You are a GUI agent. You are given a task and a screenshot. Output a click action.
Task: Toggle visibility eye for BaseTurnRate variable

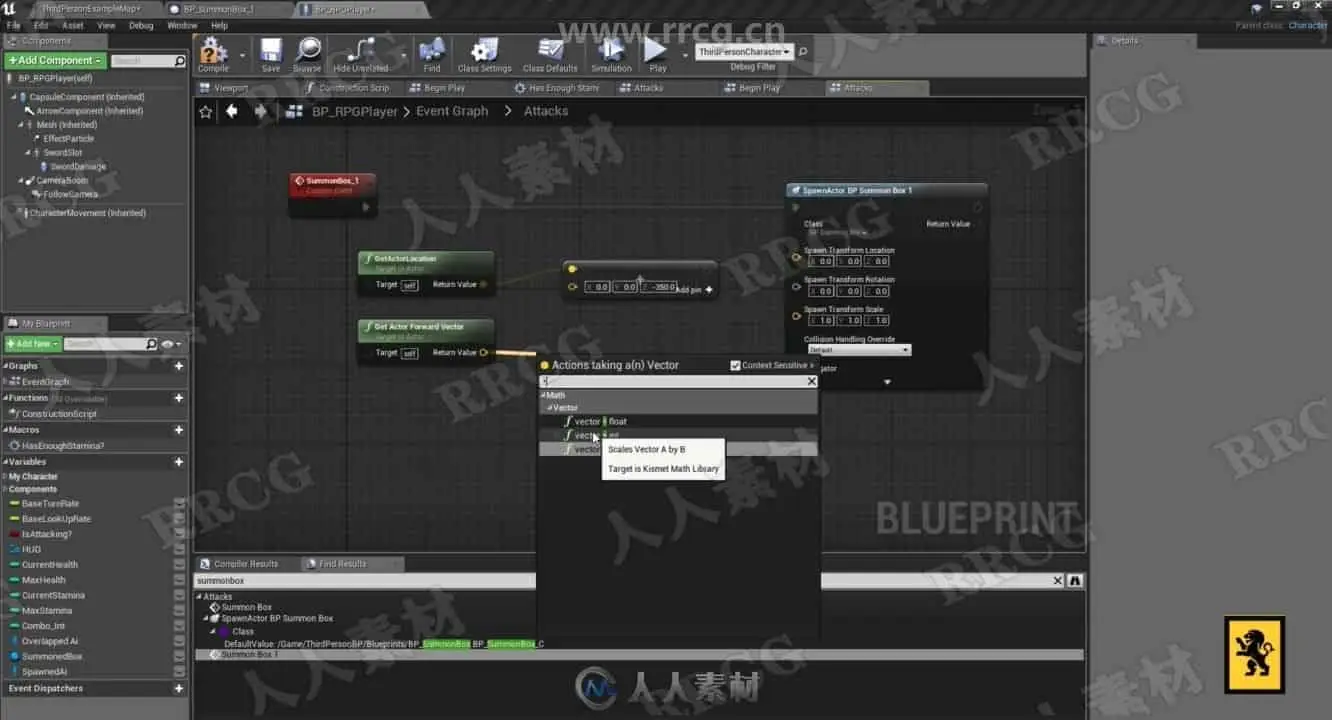tap(180, 504)
